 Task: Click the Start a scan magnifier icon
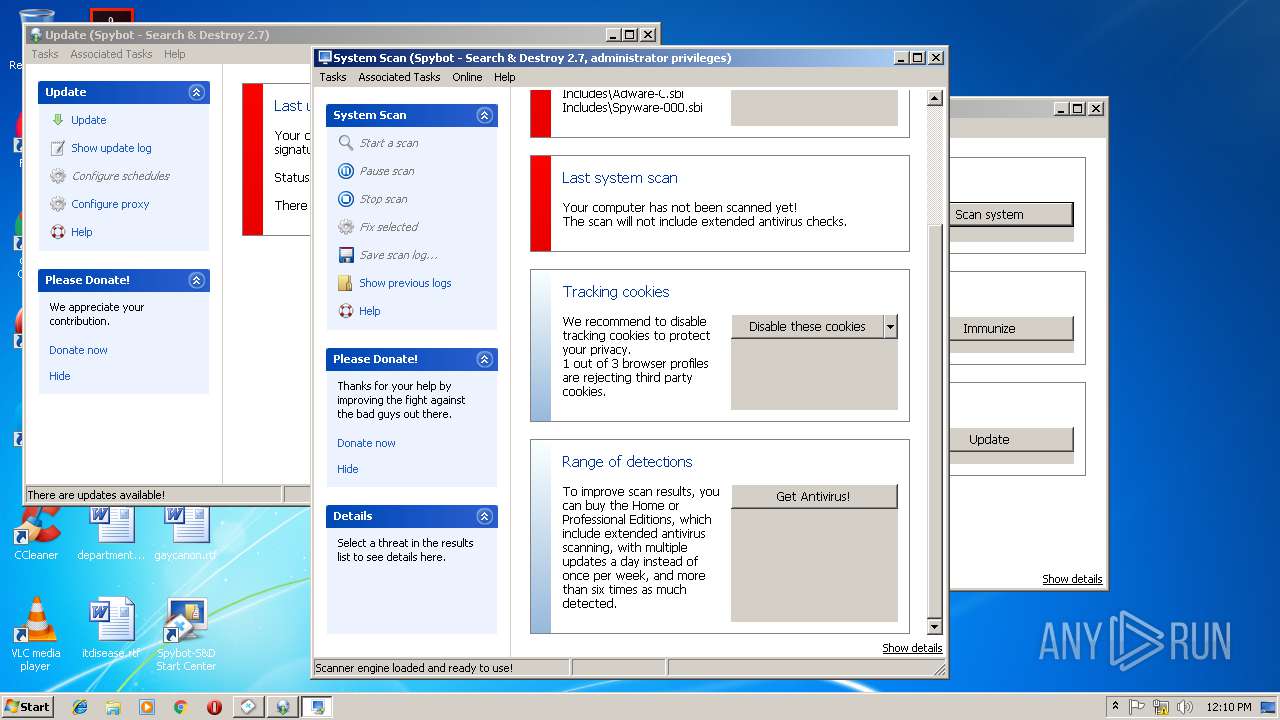(346, 143)
